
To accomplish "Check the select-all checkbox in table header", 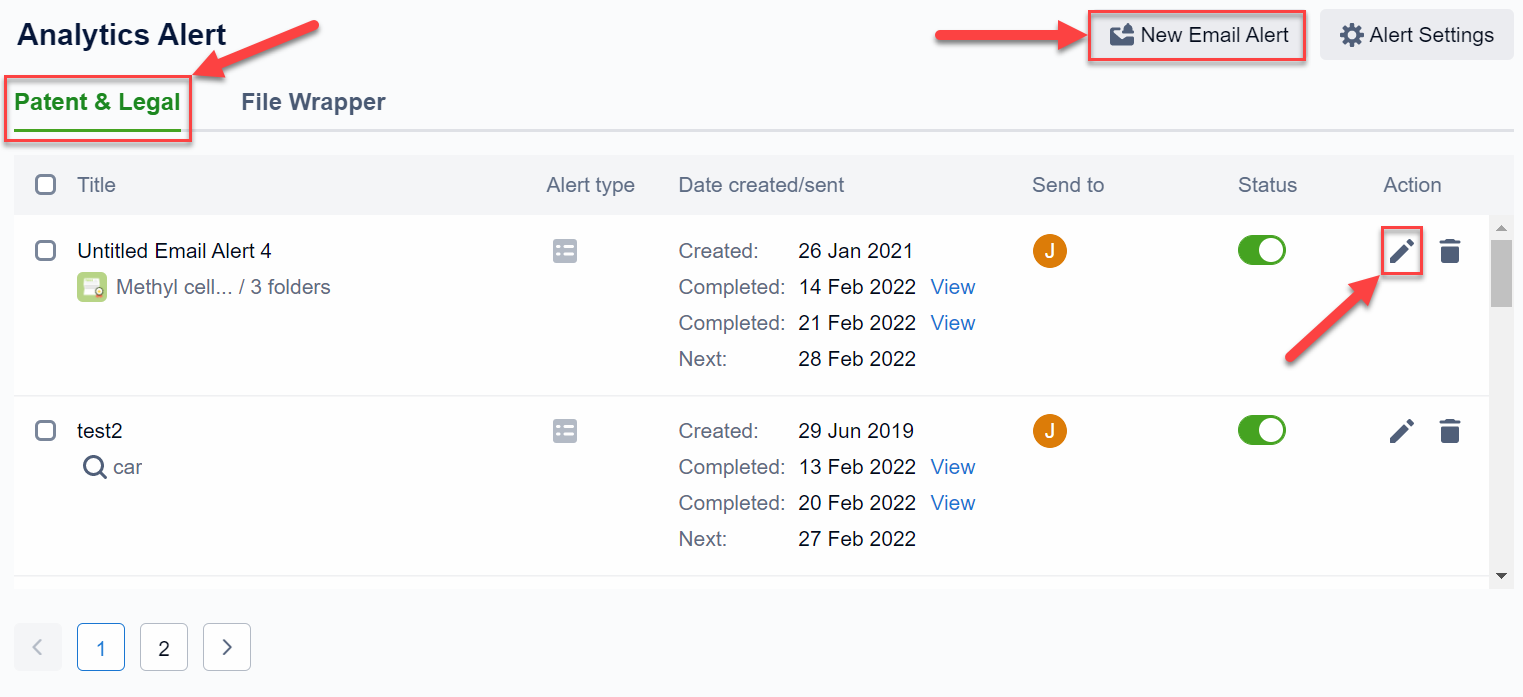I will [46, 185].
